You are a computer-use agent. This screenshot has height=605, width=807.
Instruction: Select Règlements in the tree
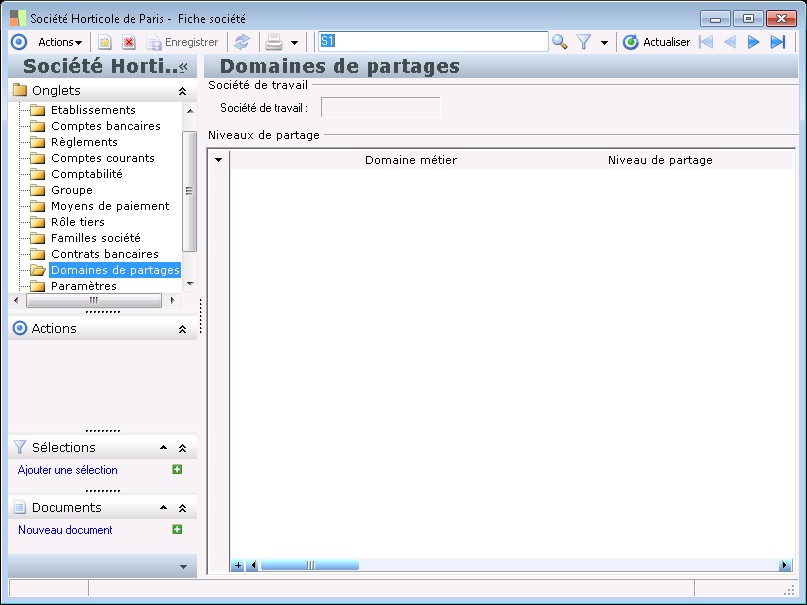pos(84,142)
